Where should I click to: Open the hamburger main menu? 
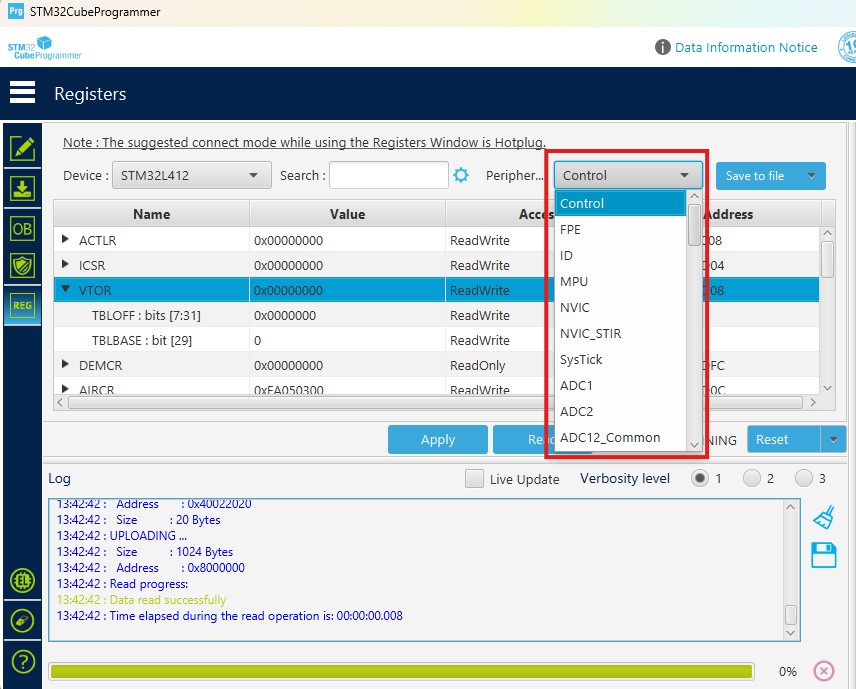pyautogui.click(x=22, y=92)
